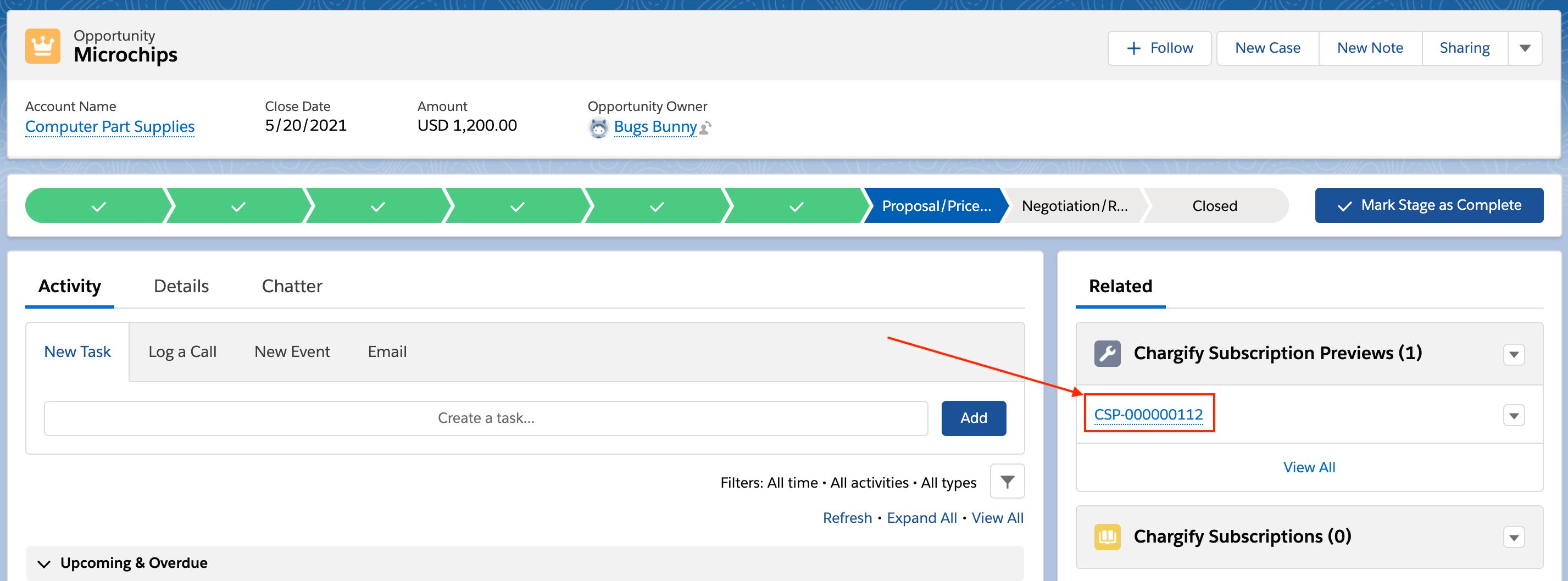Switch to the Chatter tab
1568x581 pixels.
(x=292, y=286)
